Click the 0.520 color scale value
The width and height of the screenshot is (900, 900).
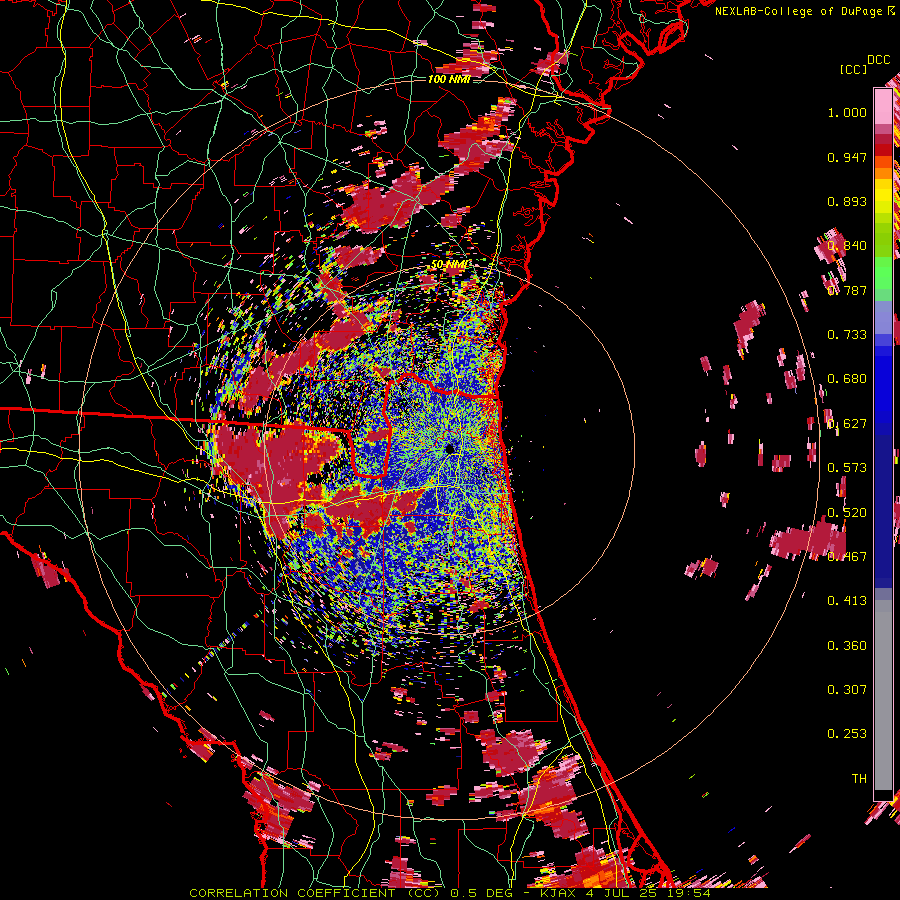(x=847, y=513)
